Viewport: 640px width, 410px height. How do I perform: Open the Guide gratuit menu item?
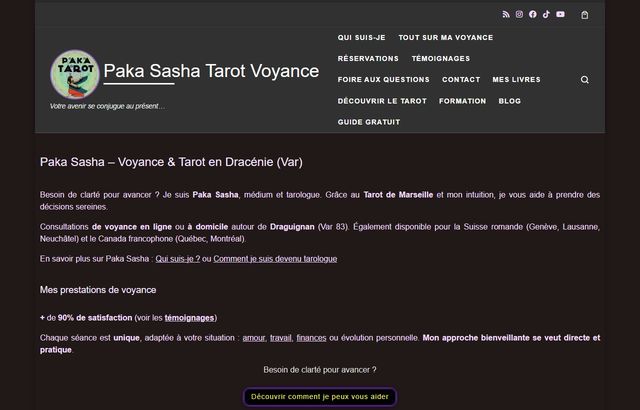click(x=369, y=122)
